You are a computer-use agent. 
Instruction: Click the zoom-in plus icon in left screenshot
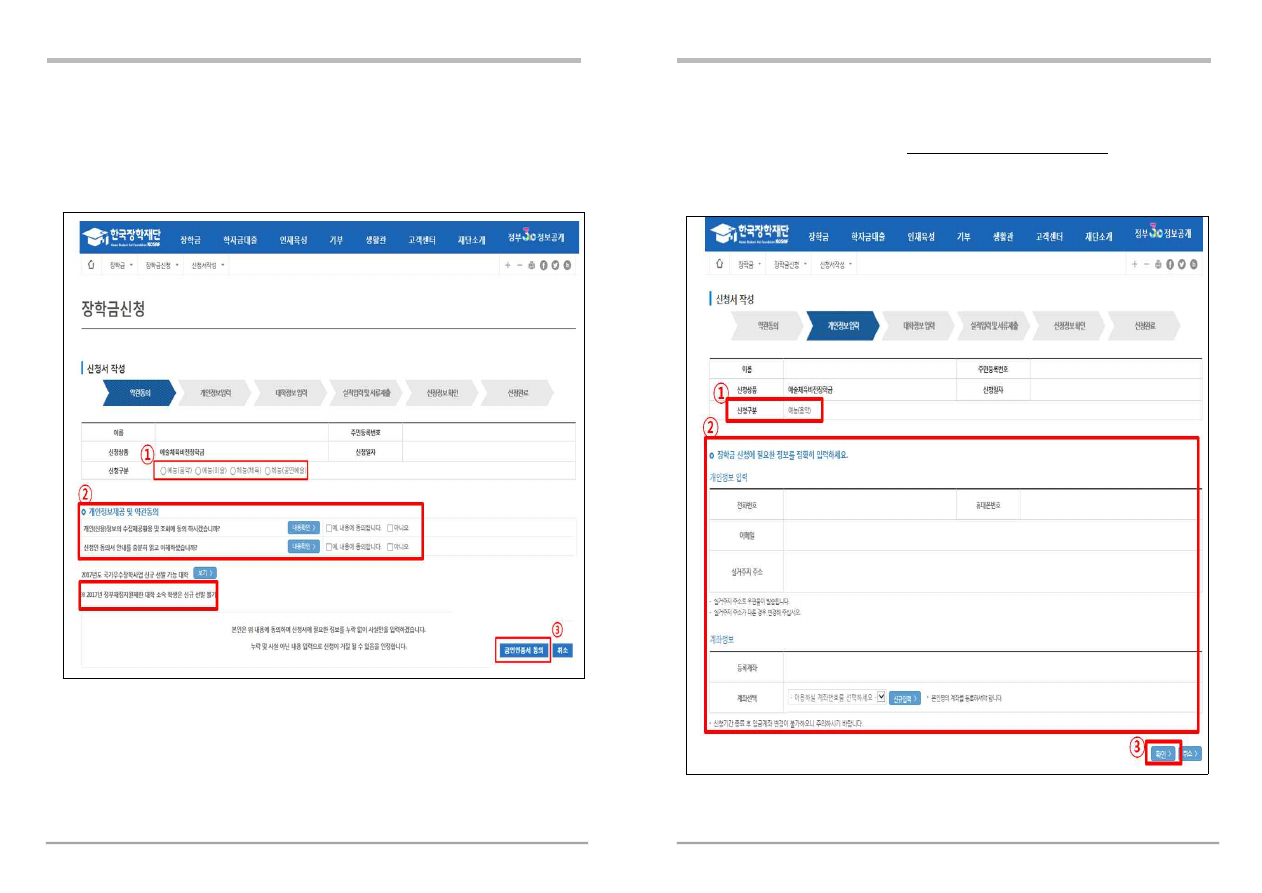pyautogui.click(x=507, y=266)
